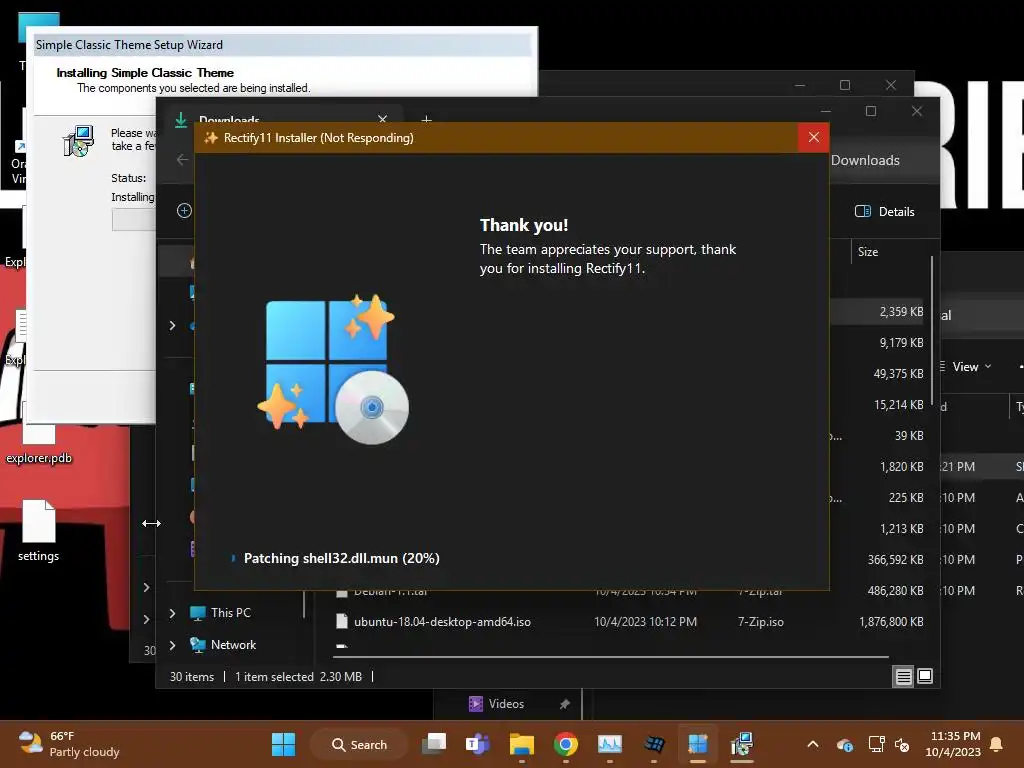Sort by the Size column header
1024x768 pixels.
tap(868, 251)
